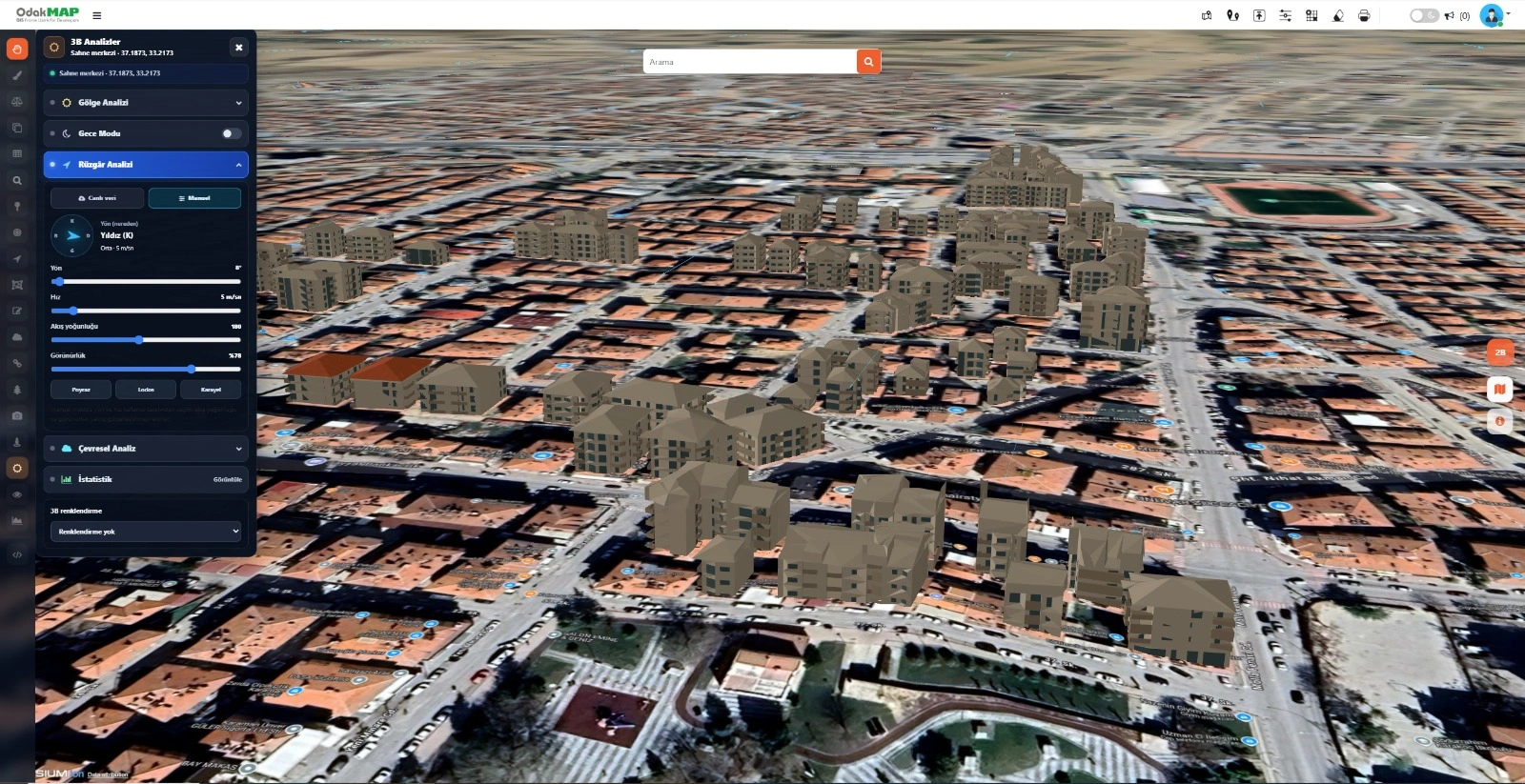This screenshot has height=784, width=1525.
Task: Click the area chart icon in the sidebar
Action: tap(17, 520)
